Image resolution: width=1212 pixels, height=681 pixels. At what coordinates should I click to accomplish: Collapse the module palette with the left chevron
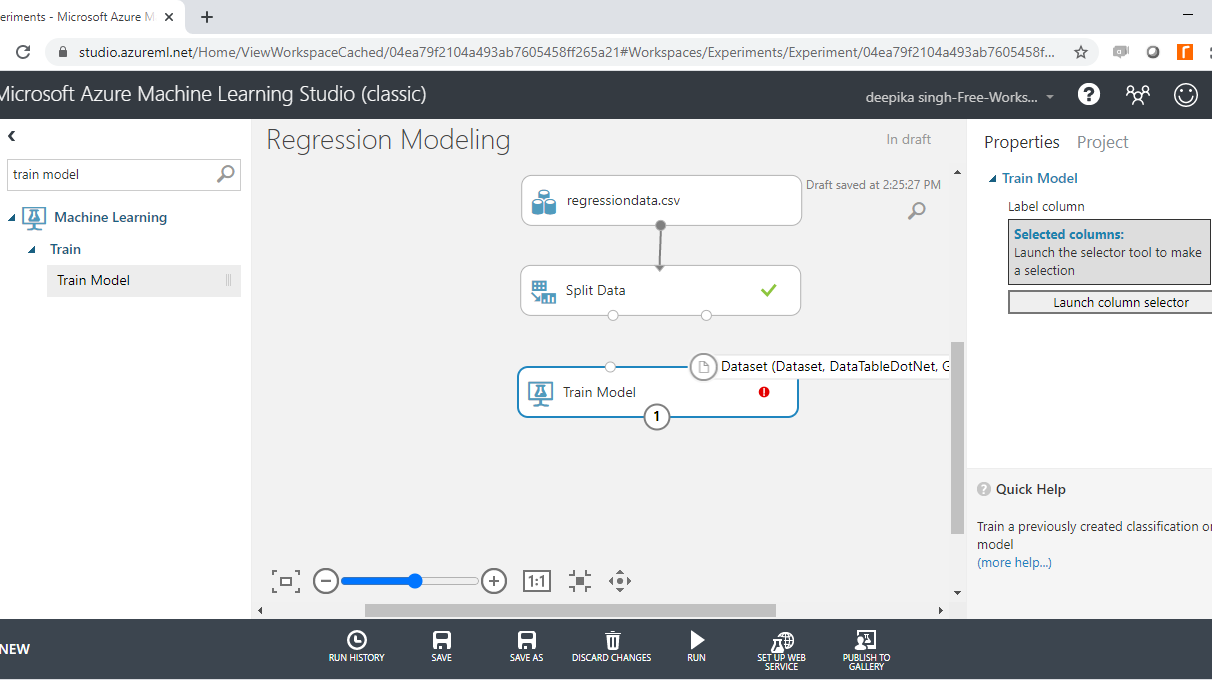point(11,136)
